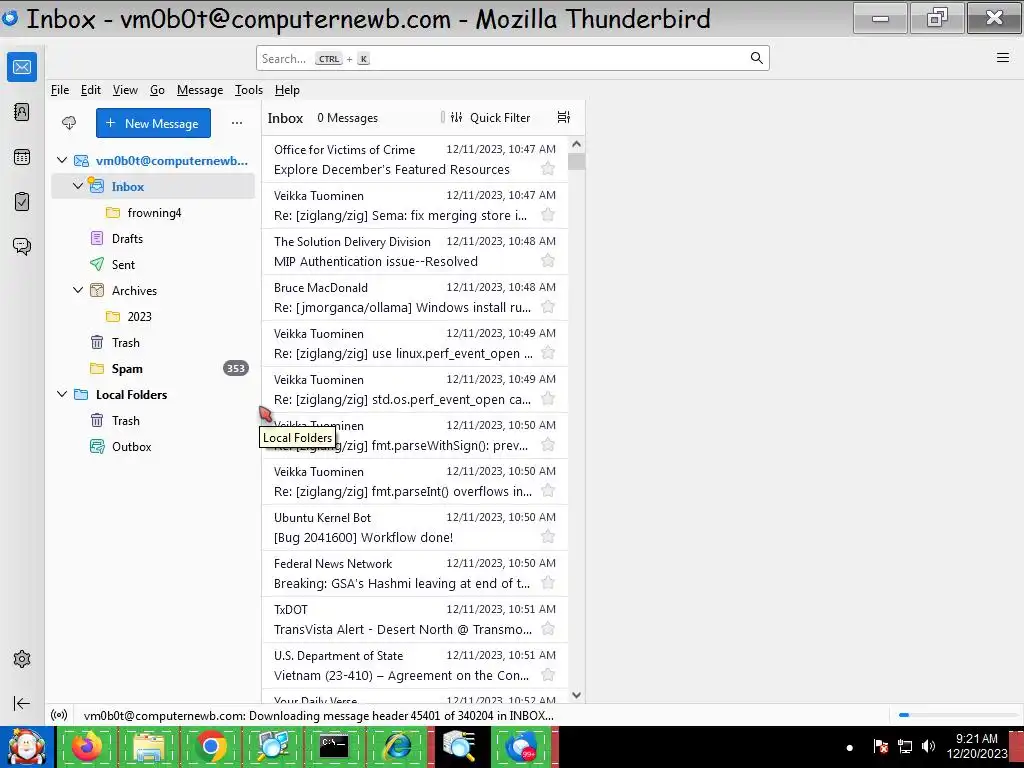
Task: Open the Outbox in Local Folders
Action: click(x=153, y=447)
